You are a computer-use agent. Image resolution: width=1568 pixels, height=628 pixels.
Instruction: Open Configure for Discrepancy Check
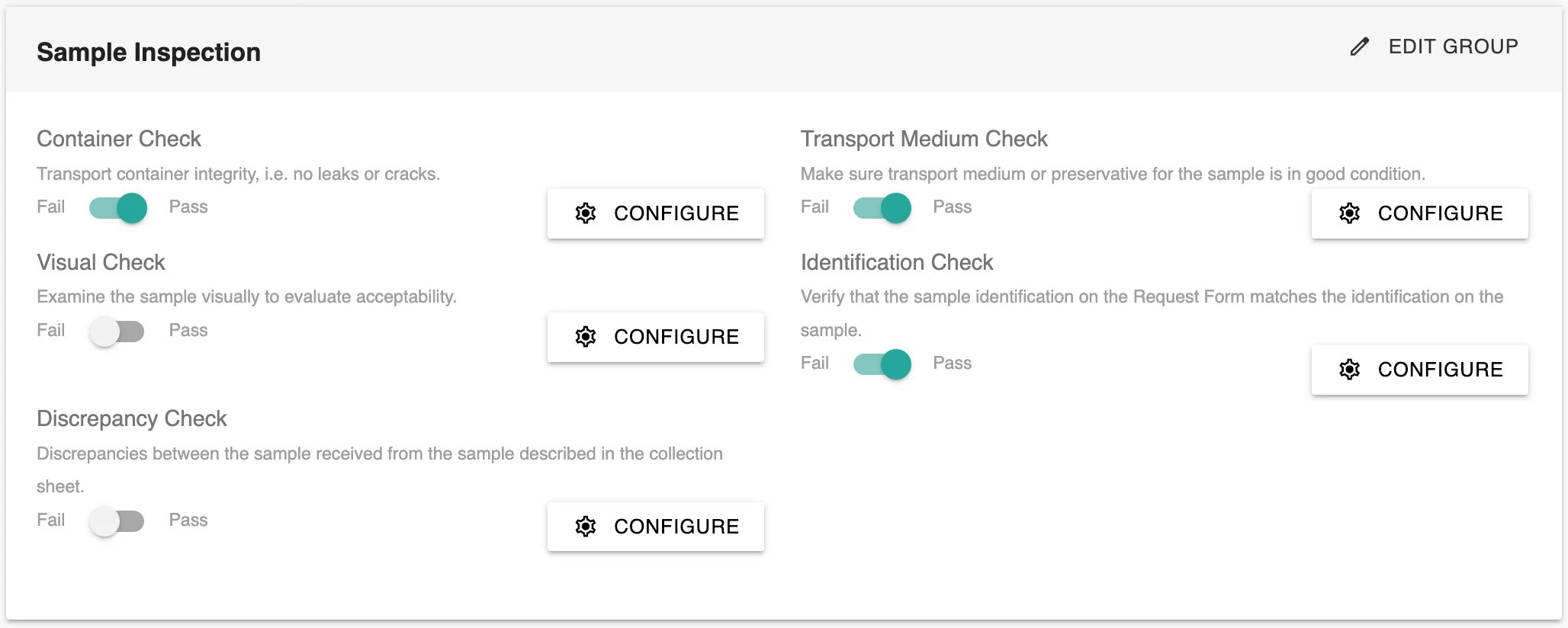click(656, 527)
